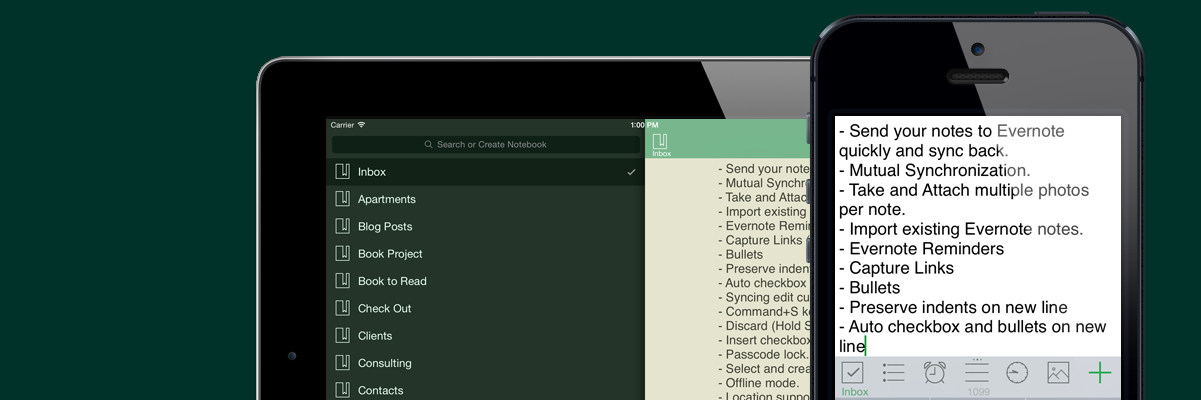Open the Blog Posts notebook

[x=486, y=226]
